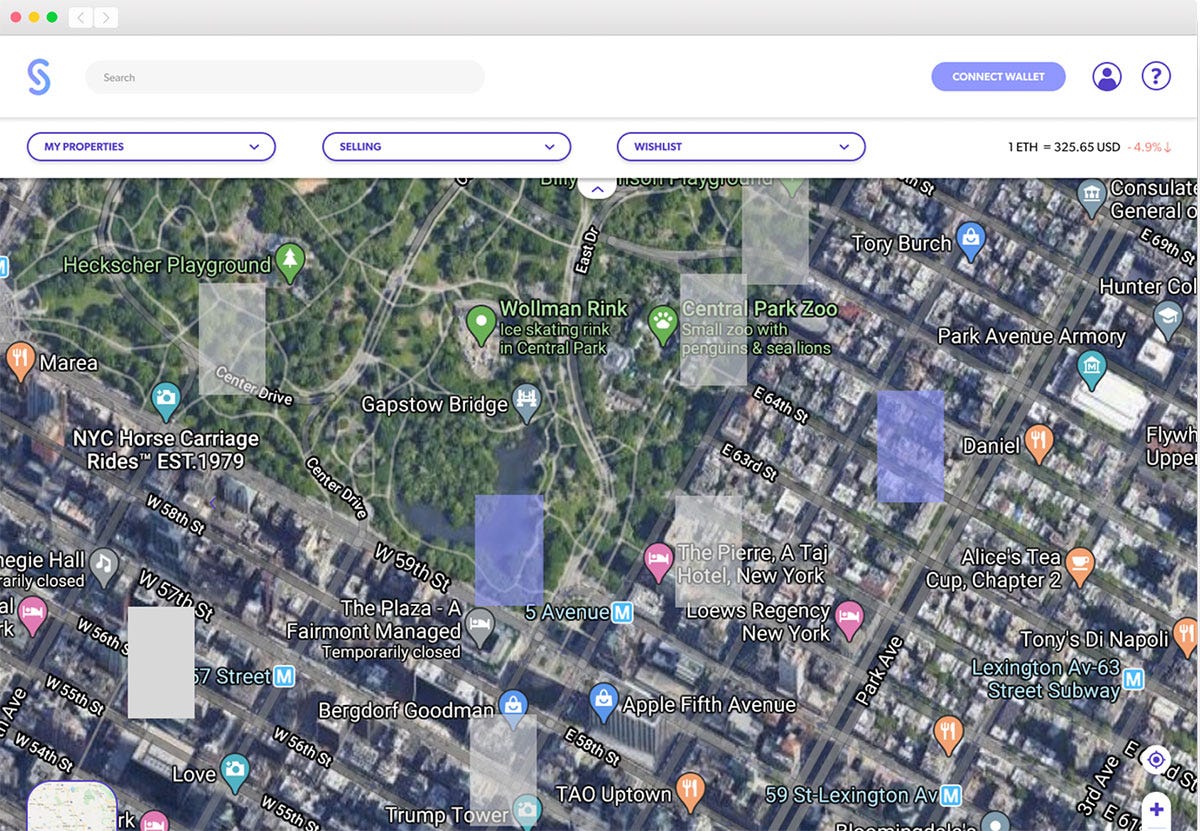
Task: Click the Consulate General building marker
Action: [x=1092, y=198]
